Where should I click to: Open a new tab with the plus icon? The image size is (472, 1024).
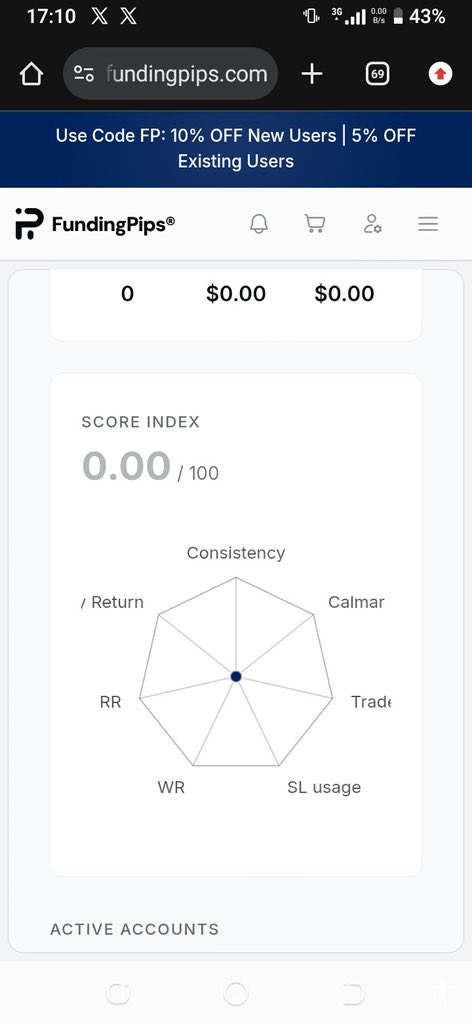(312, 74)
